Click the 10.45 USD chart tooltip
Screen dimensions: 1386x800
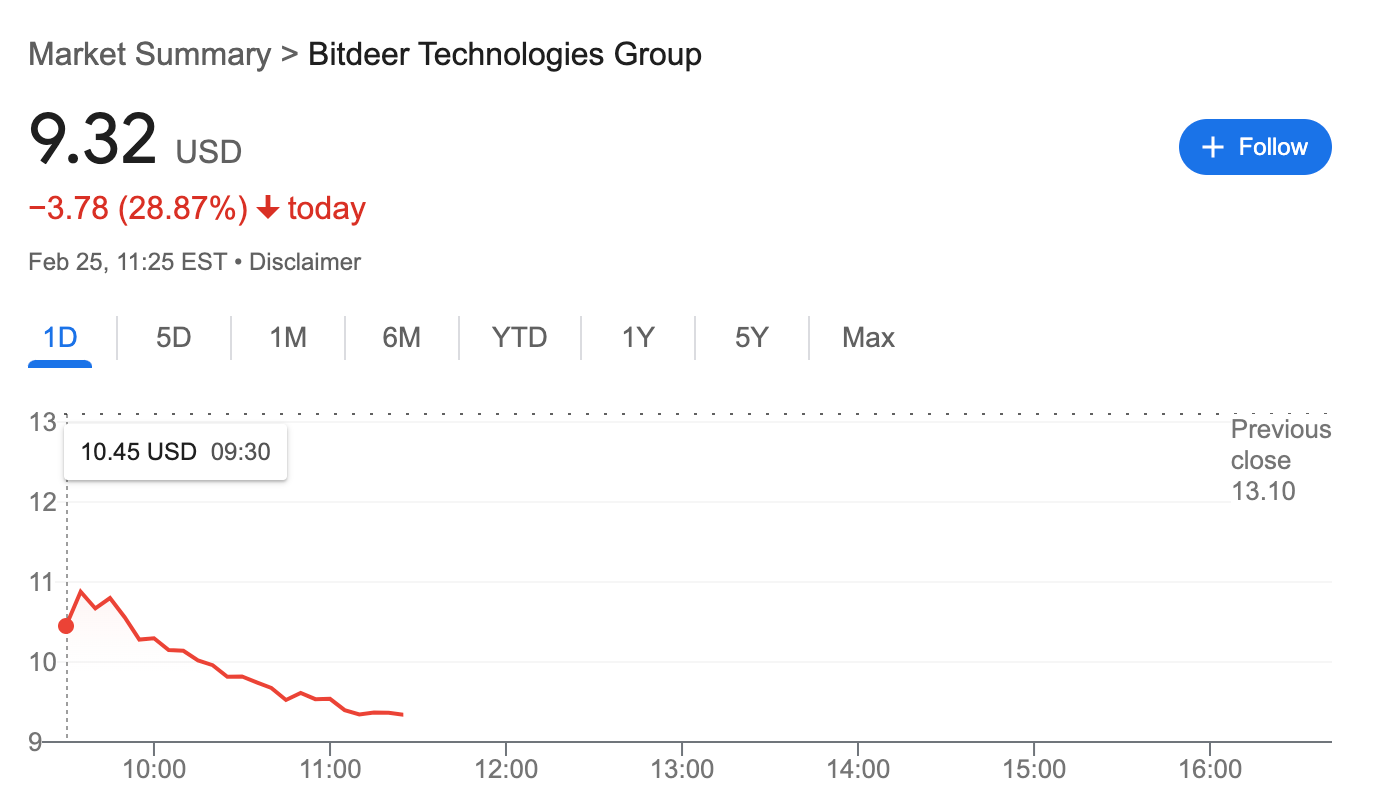[175, 452]
